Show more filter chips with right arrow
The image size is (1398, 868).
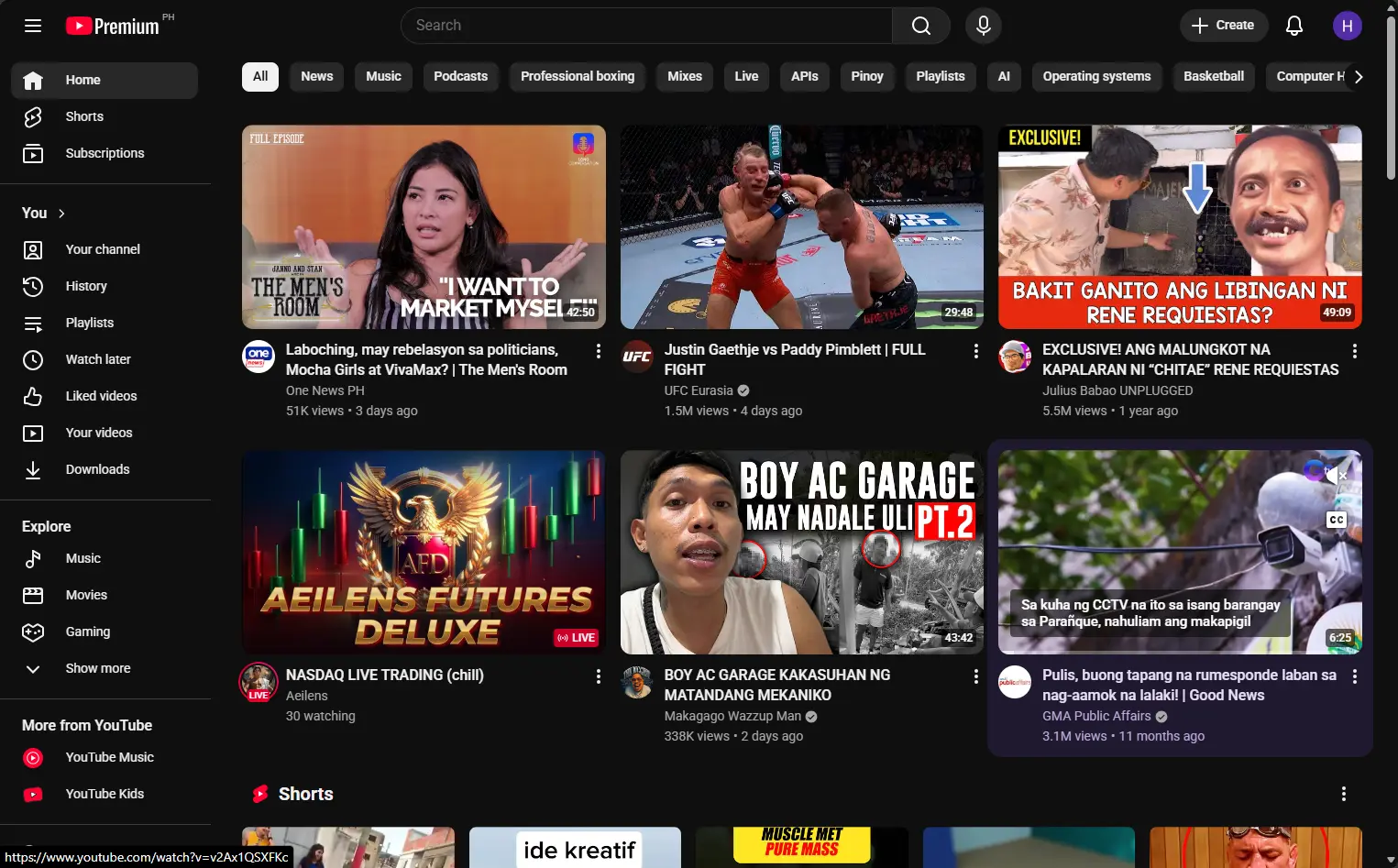(x=1359, y=77)
